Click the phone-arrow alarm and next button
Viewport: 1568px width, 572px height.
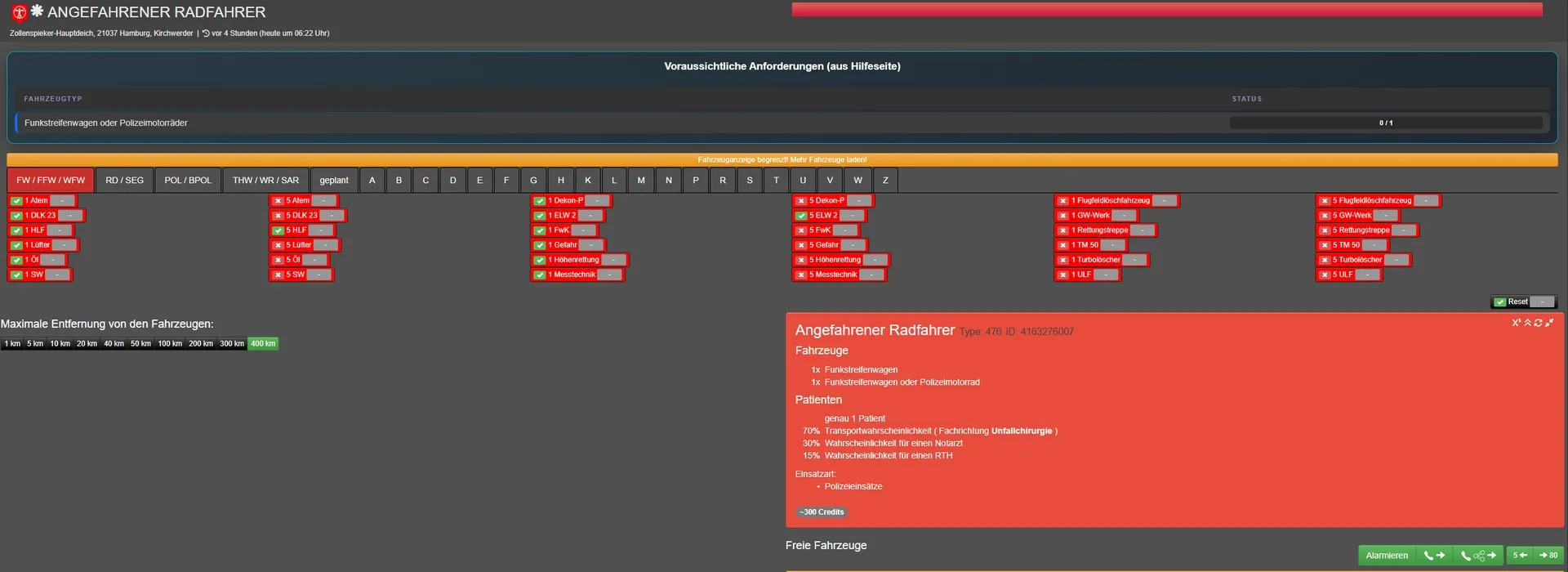[1434, 556]
